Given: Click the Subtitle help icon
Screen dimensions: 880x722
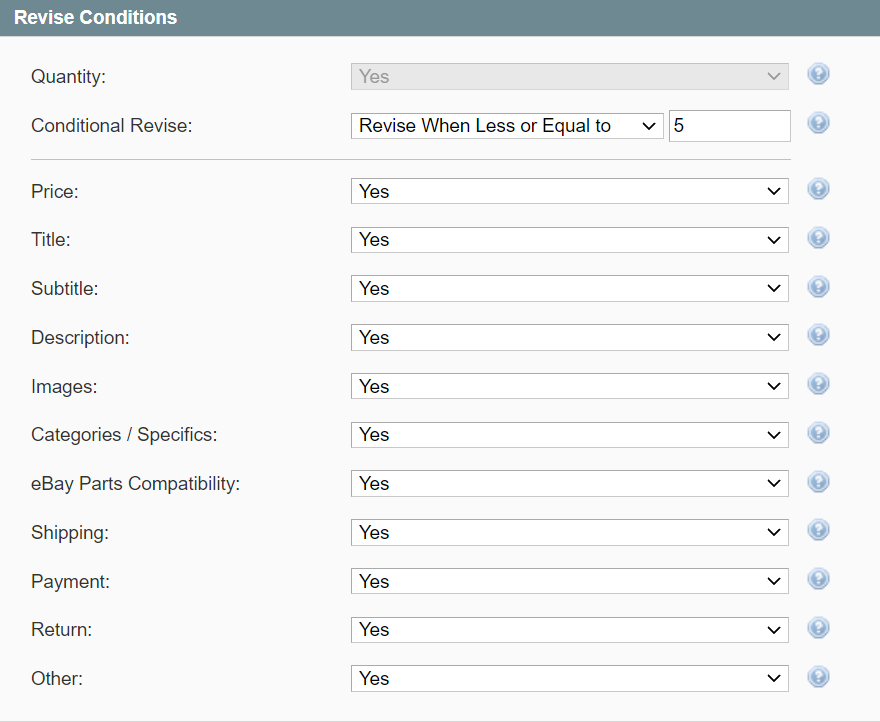Looking at the screenshot, I should (818, 286).
